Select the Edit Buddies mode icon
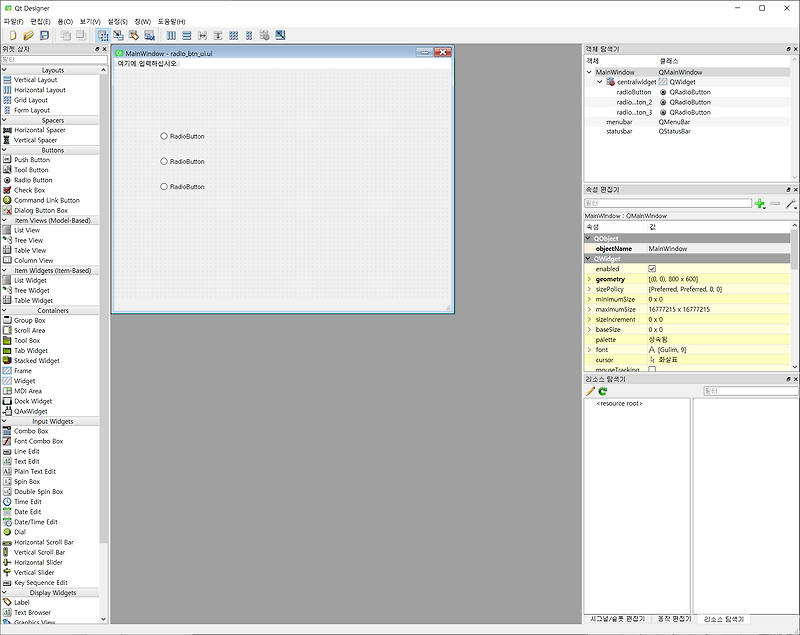This screenshot has width=800, height=635. pos(132,36)
